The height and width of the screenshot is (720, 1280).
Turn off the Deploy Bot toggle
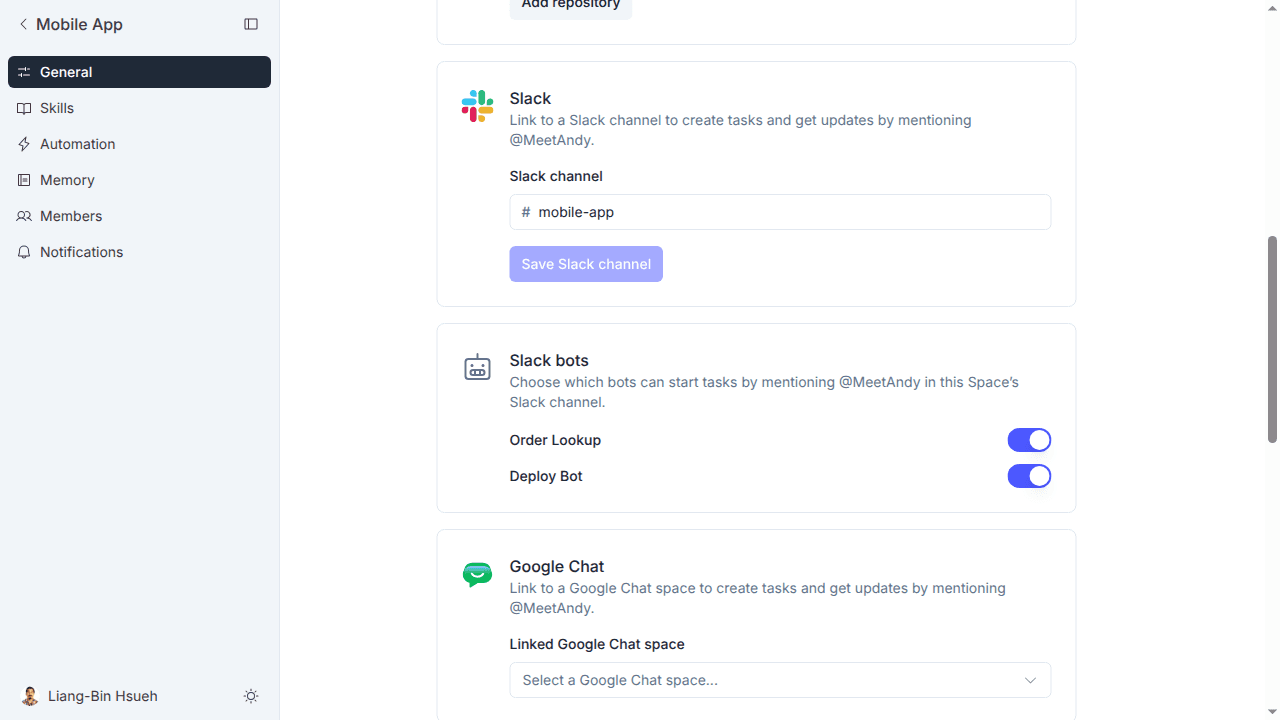tap(1029, 476)
